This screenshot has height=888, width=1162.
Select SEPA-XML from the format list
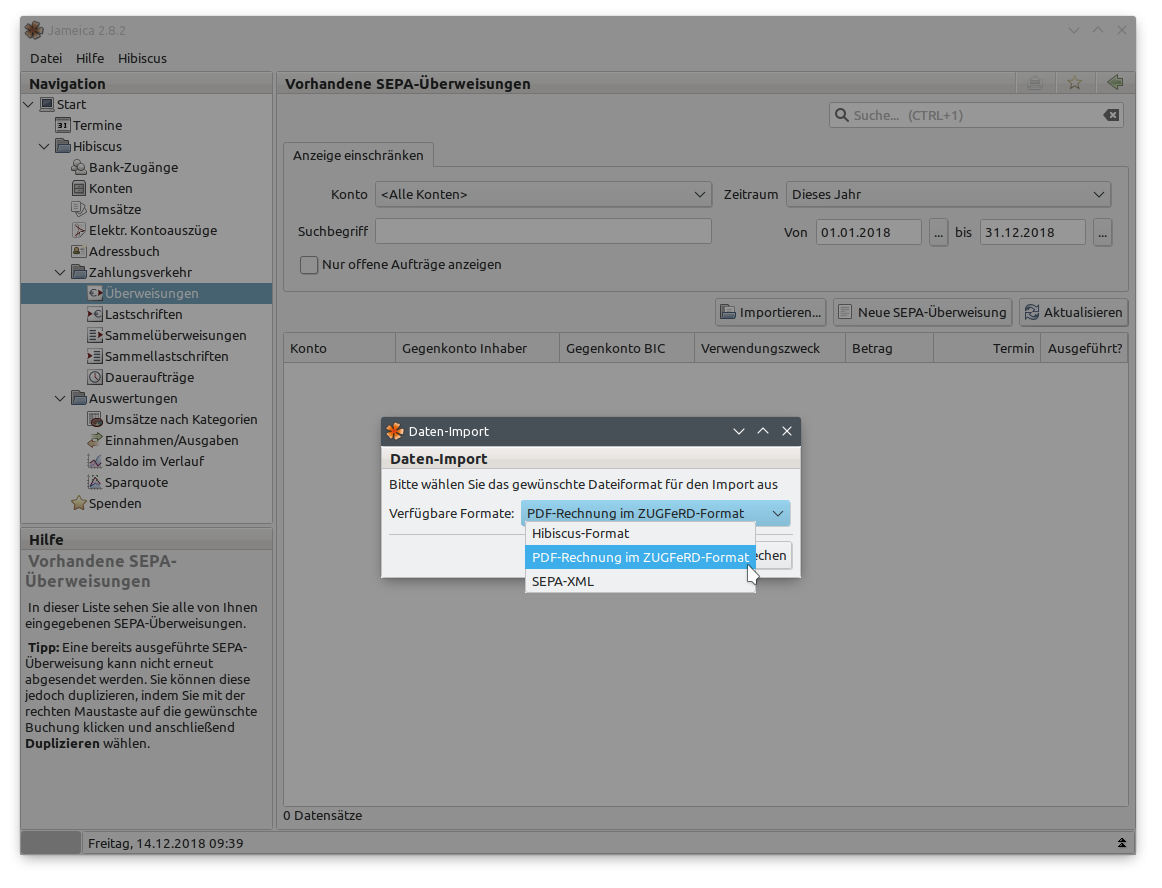[x=640, y=581]
